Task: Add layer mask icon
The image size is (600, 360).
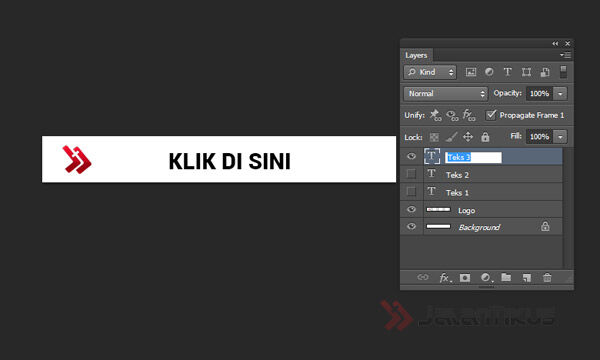Action: click(465, 278)
